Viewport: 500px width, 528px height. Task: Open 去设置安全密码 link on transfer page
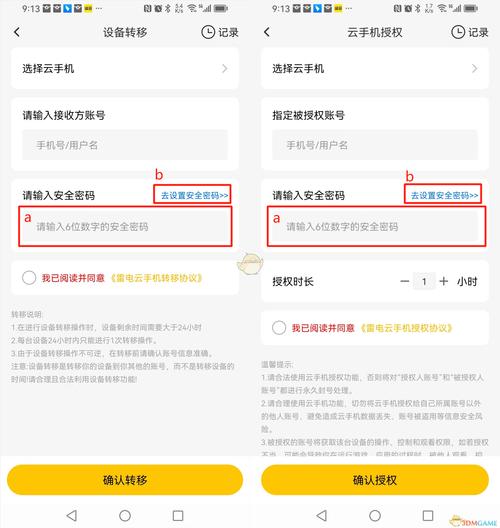[x=195, y=195]
